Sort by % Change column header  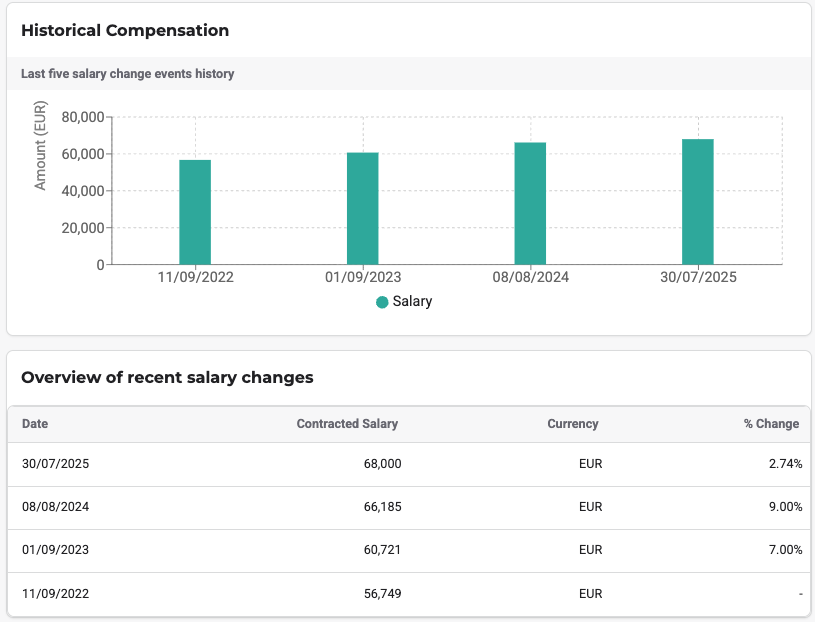click(x=771, y=424)
